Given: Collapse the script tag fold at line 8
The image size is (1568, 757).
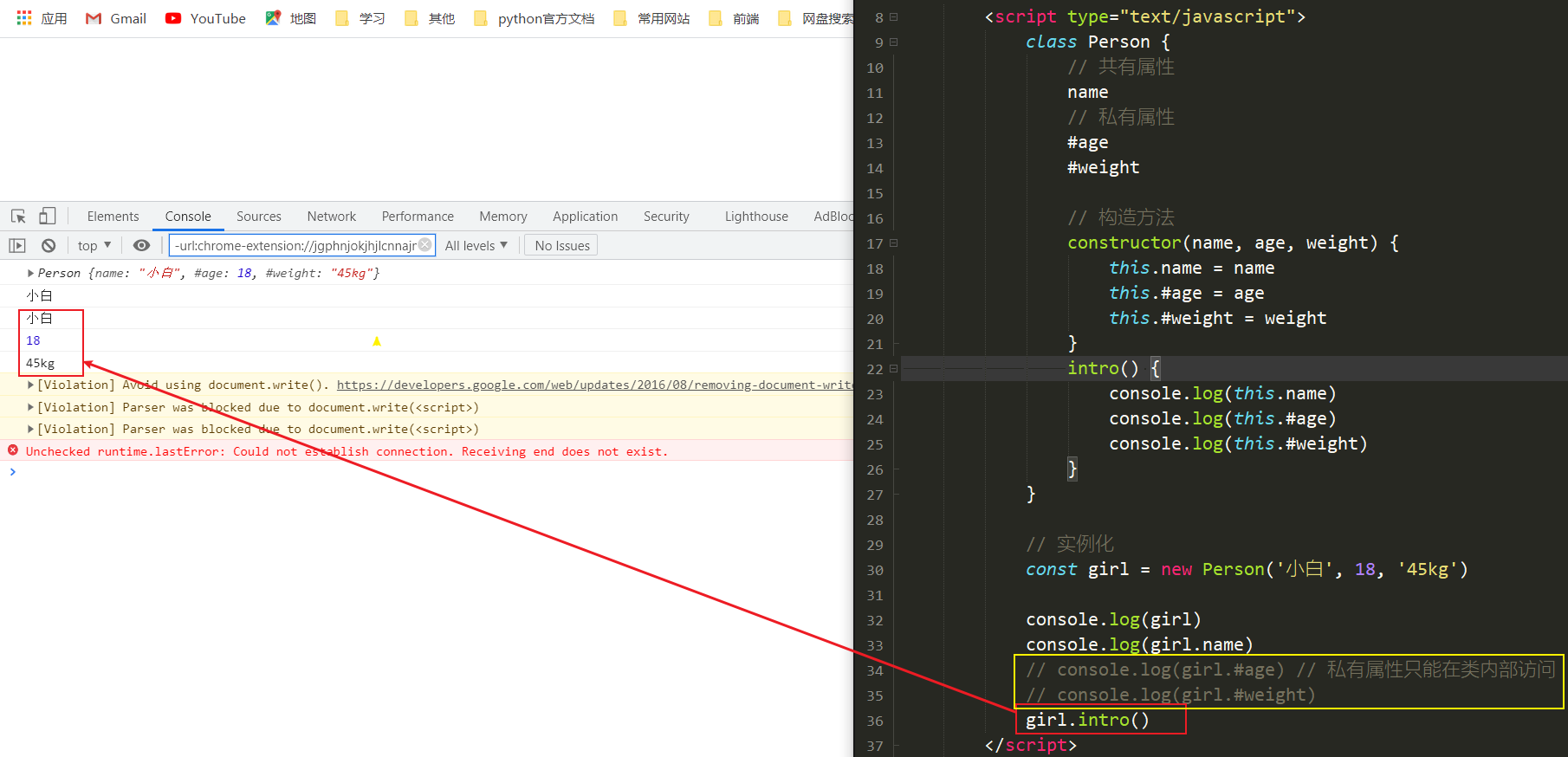Looking at the screenshot, I should coord(894,16).
